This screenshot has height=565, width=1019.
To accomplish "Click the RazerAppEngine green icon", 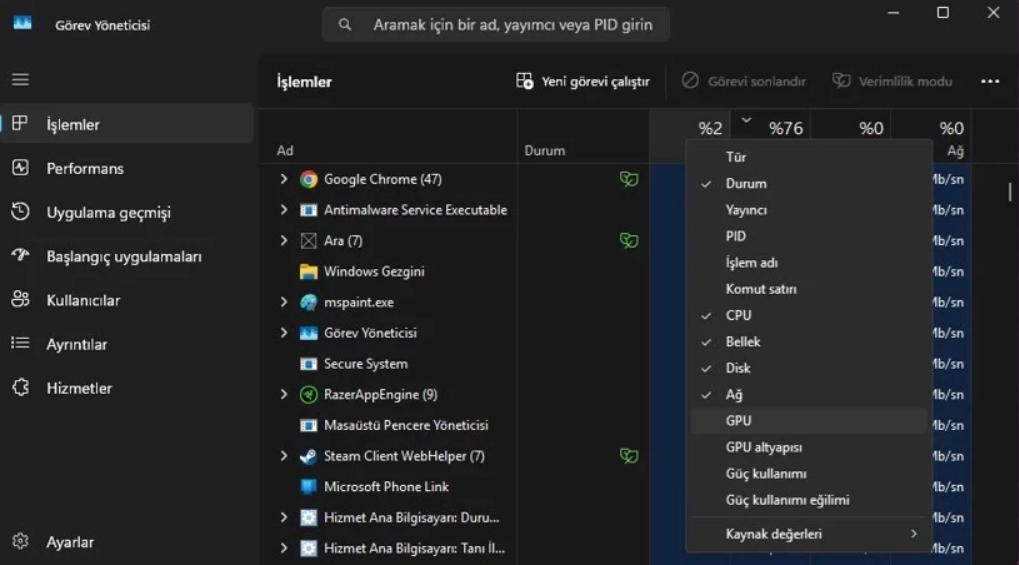I will pos(309,395).
